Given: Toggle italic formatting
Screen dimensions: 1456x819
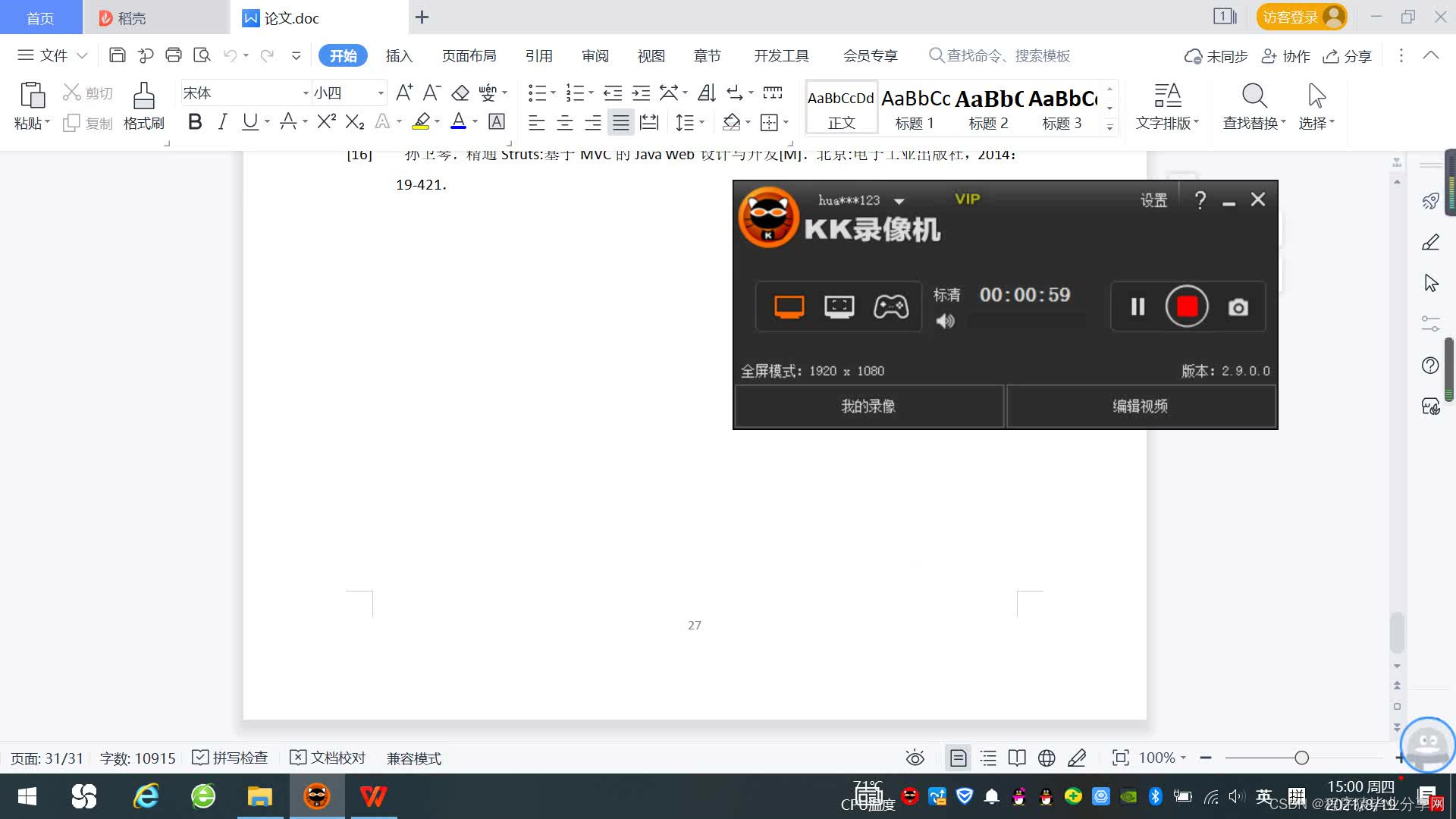Looking at the screenshot, I should pyautogui.click(x=222, y=121).
